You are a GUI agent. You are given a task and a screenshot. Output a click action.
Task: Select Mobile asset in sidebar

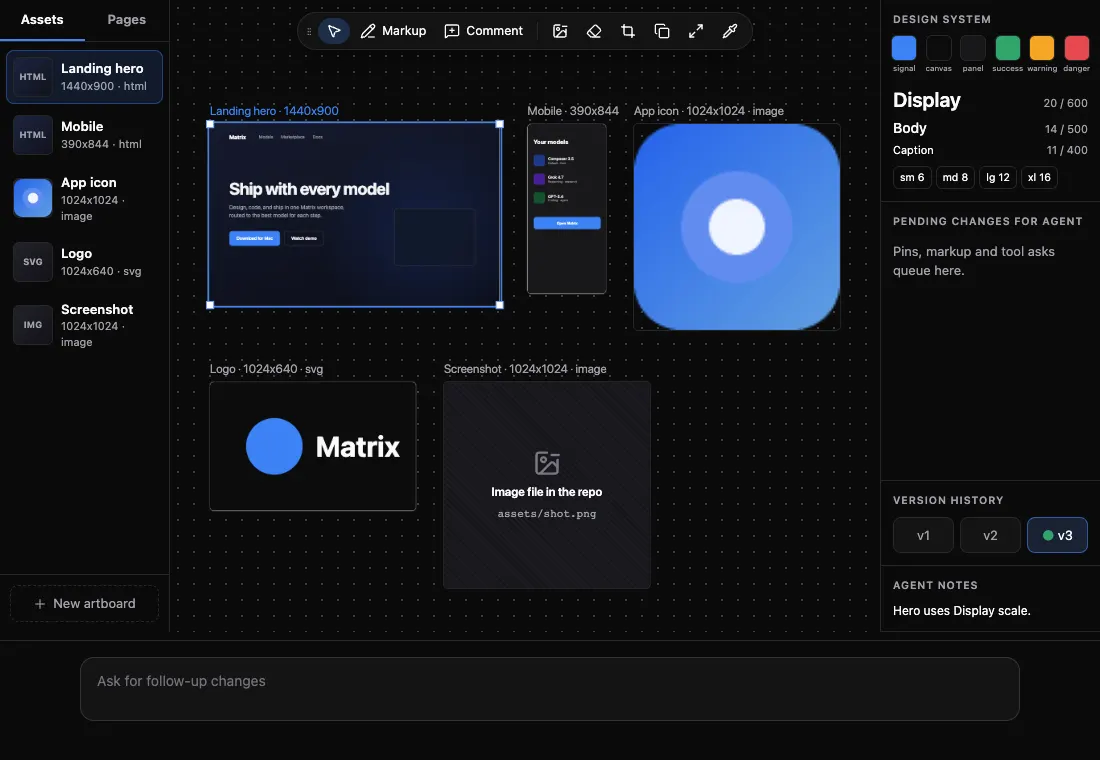point(85,135)
